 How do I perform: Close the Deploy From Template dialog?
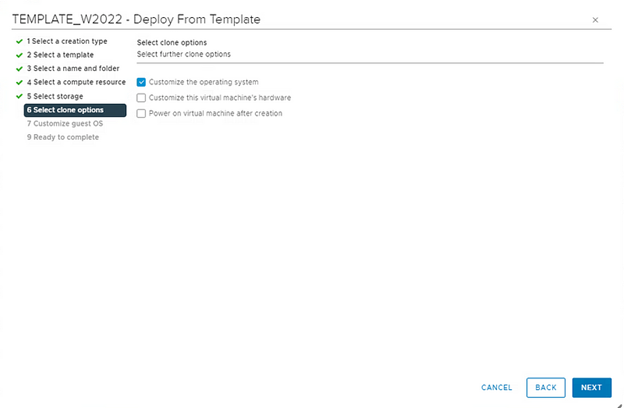pyautogui.click(x=596, y=20)
